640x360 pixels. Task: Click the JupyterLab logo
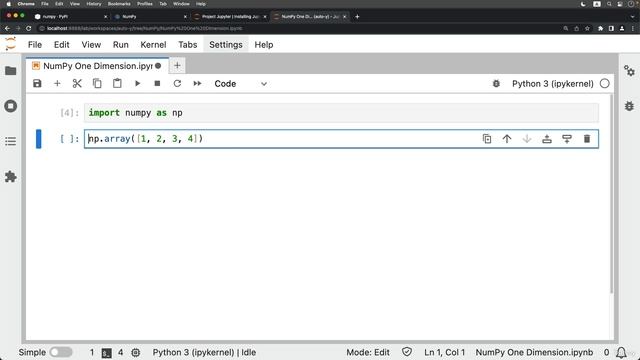(11, 44)
